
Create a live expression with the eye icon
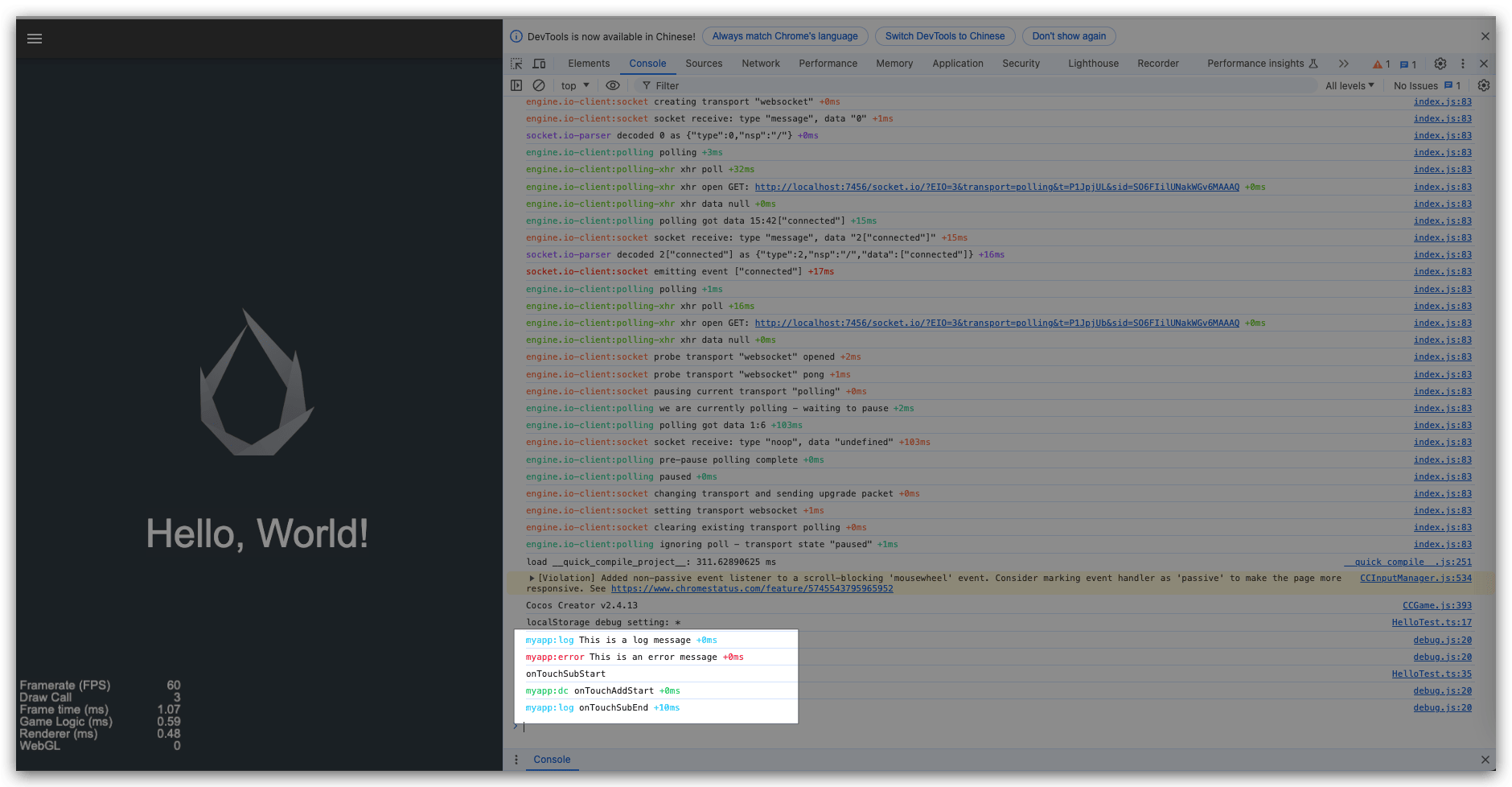tap(613, 85)
